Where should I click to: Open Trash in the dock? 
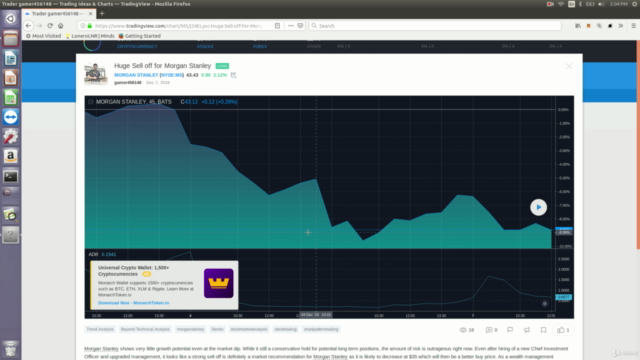(11, 349)
